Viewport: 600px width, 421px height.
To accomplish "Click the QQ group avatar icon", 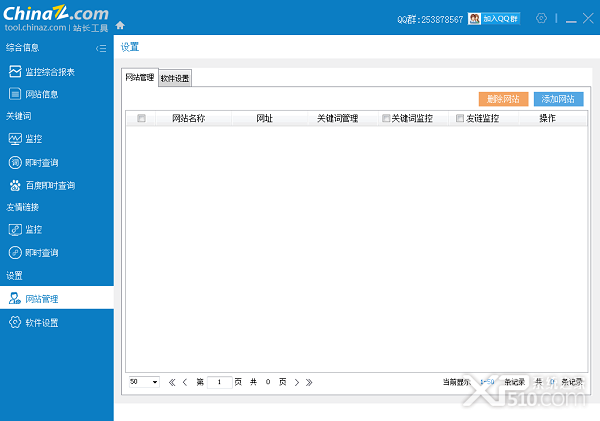I will click(x=474, y=18).
